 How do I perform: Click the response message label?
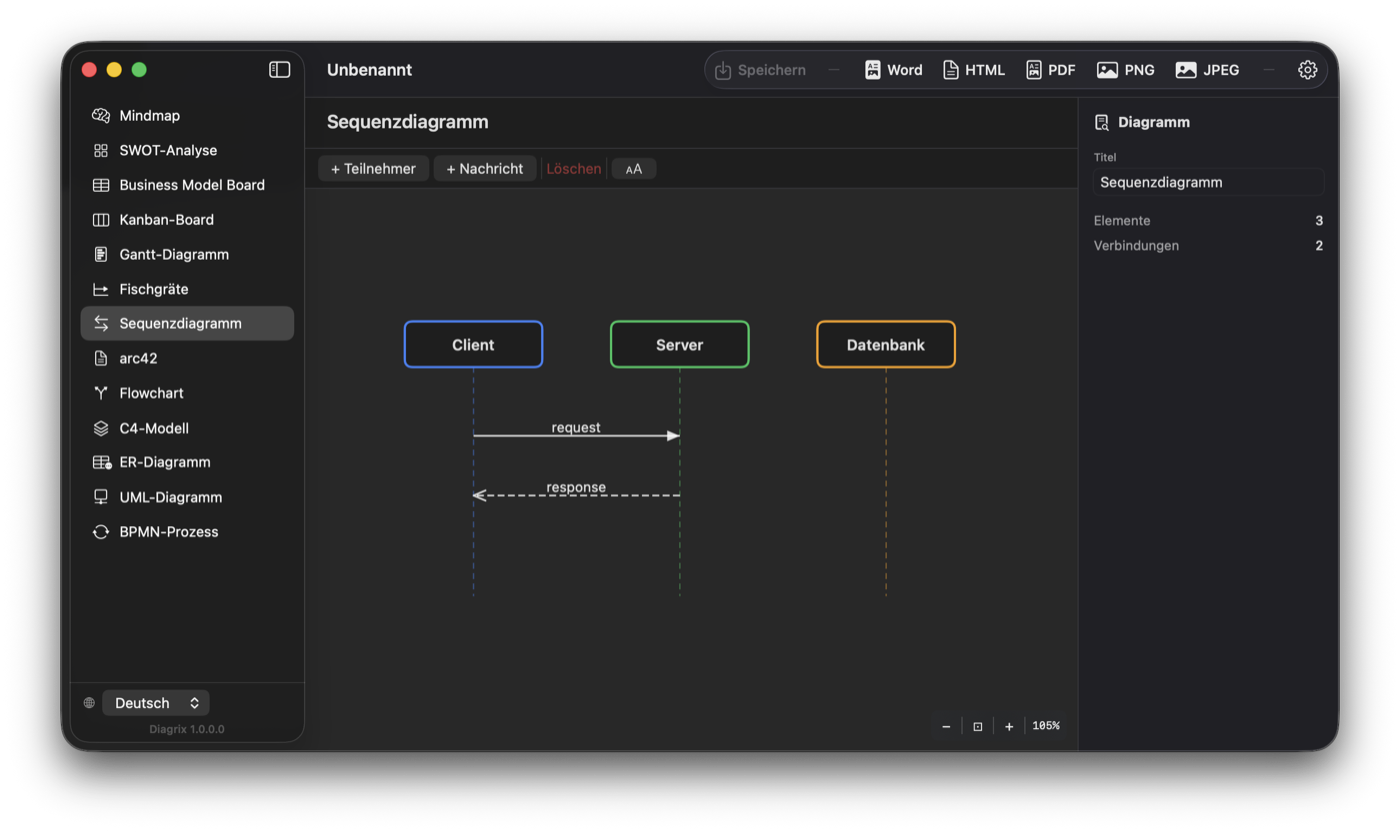point(576,487)
